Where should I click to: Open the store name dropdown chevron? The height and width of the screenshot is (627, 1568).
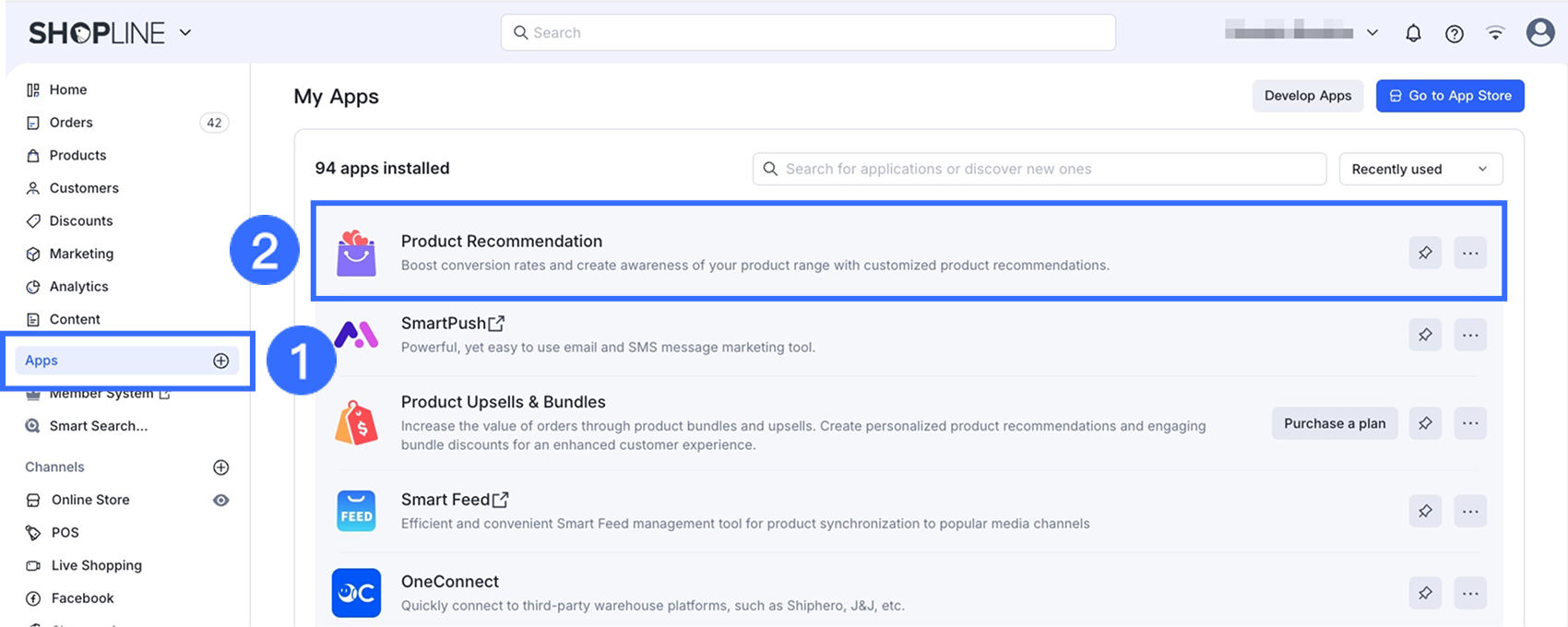(1372, 32)
